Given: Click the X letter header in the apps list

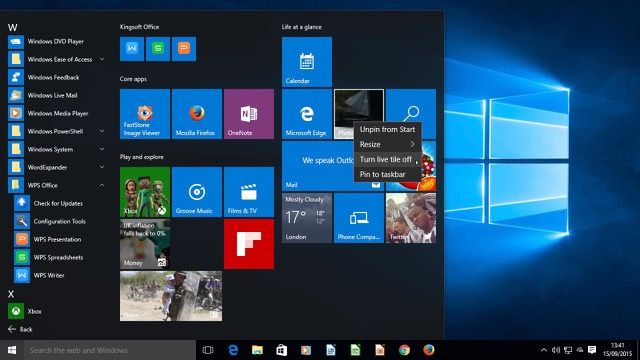Looking at the screenshot, I should (11, 294).
